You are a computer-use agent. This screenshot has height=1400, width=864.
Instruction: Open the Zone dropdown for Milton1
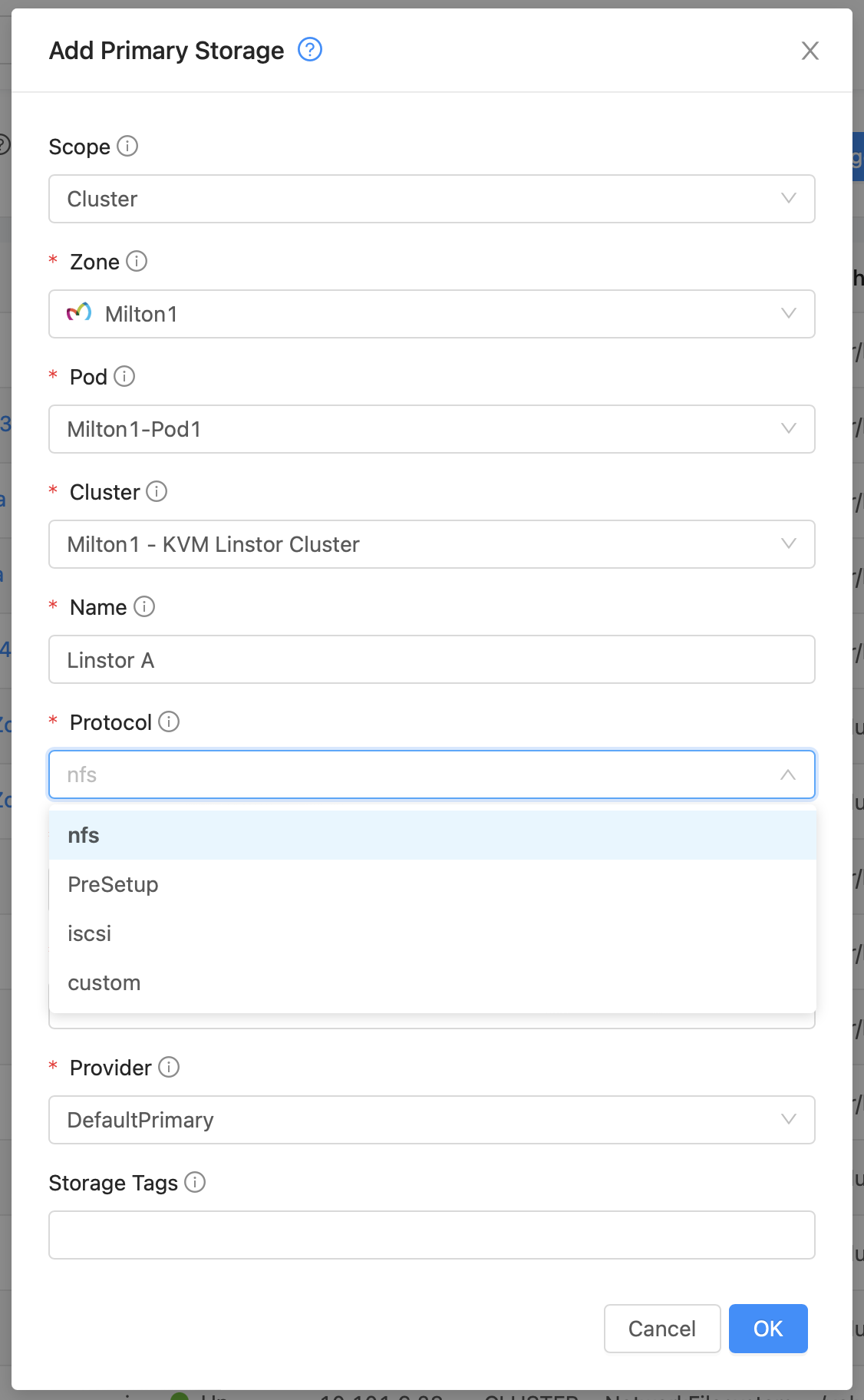pos(787,314)
